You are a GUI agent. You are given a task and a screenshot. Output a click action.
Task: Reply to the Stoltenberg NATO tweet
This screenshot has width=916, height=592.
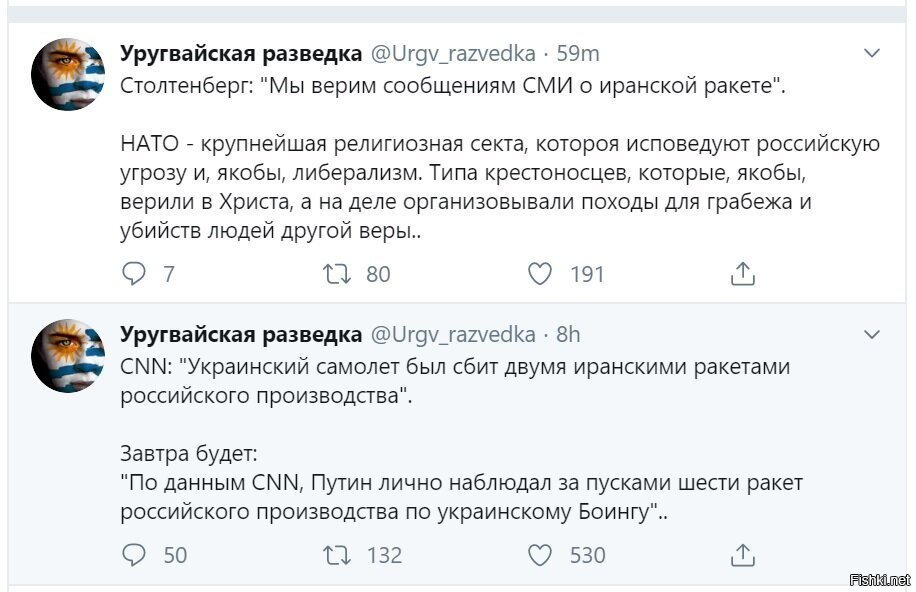pos(134,274)
